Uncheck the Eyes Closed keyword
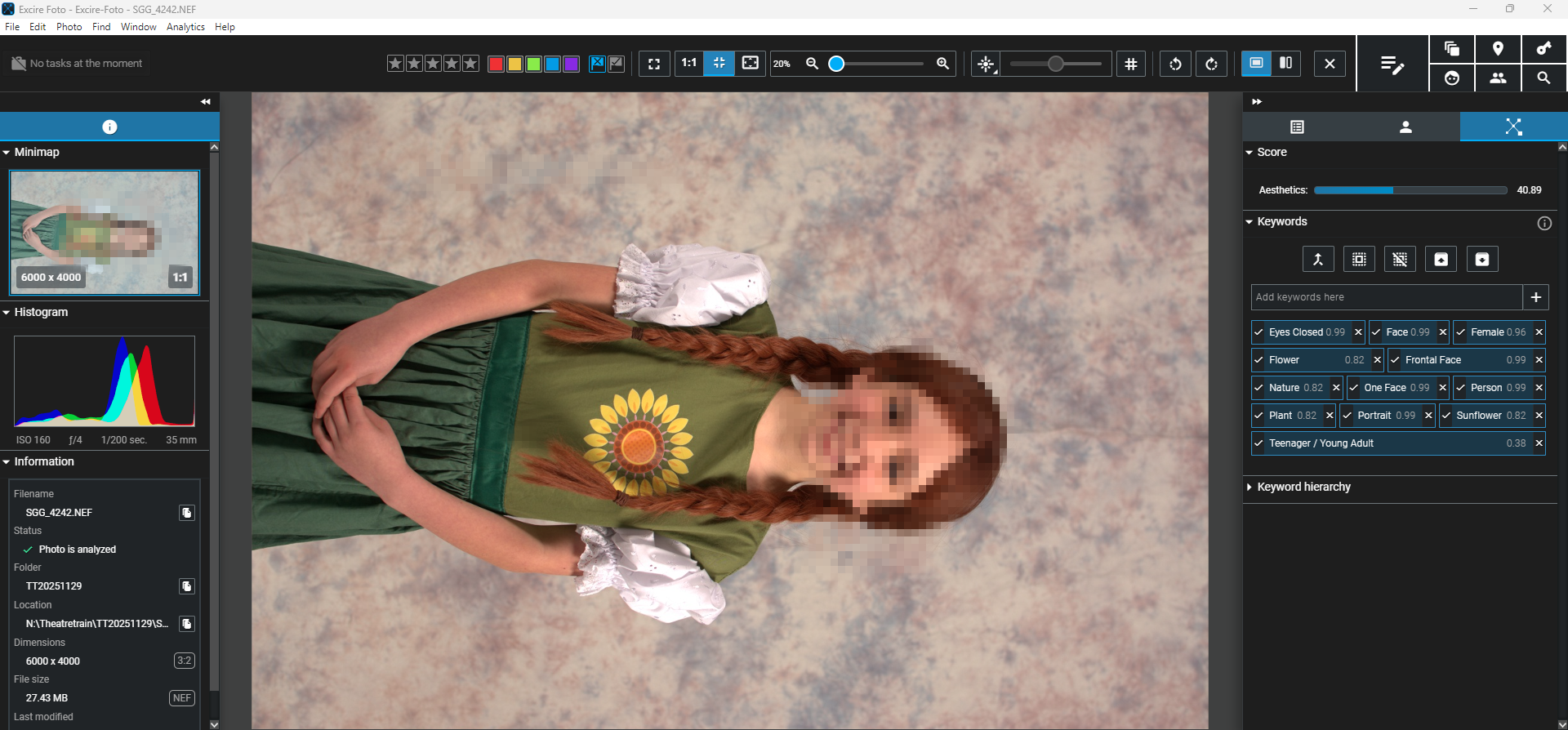 [x=1258, y=332]
